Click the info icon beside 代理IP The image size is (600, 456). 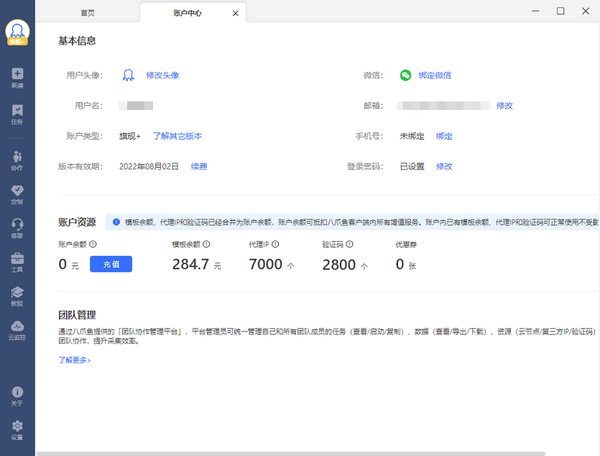275,244
